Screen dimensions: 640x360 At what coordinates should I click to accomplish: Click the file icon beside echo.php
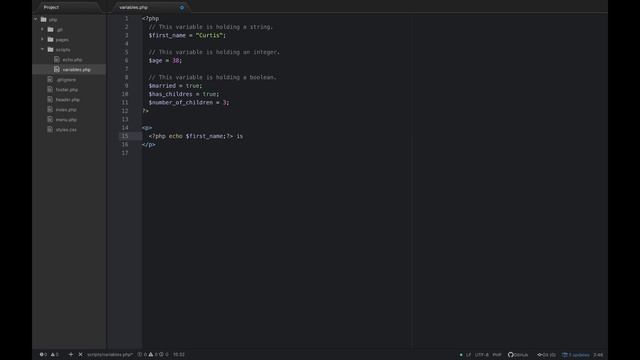point(57,59)
